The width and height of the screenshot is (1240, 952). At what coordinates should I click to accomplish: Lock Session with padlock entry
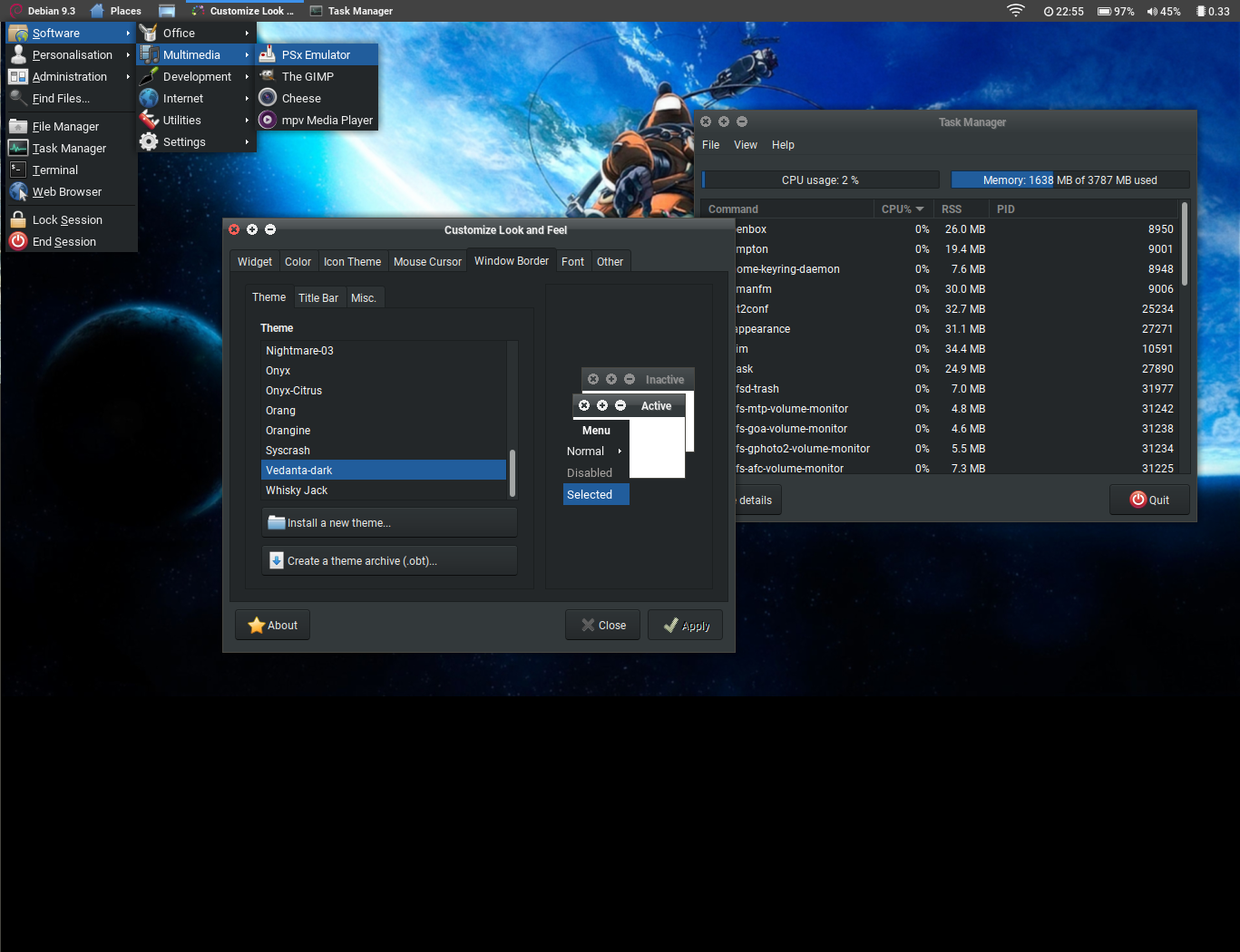(x=71, y=219)
